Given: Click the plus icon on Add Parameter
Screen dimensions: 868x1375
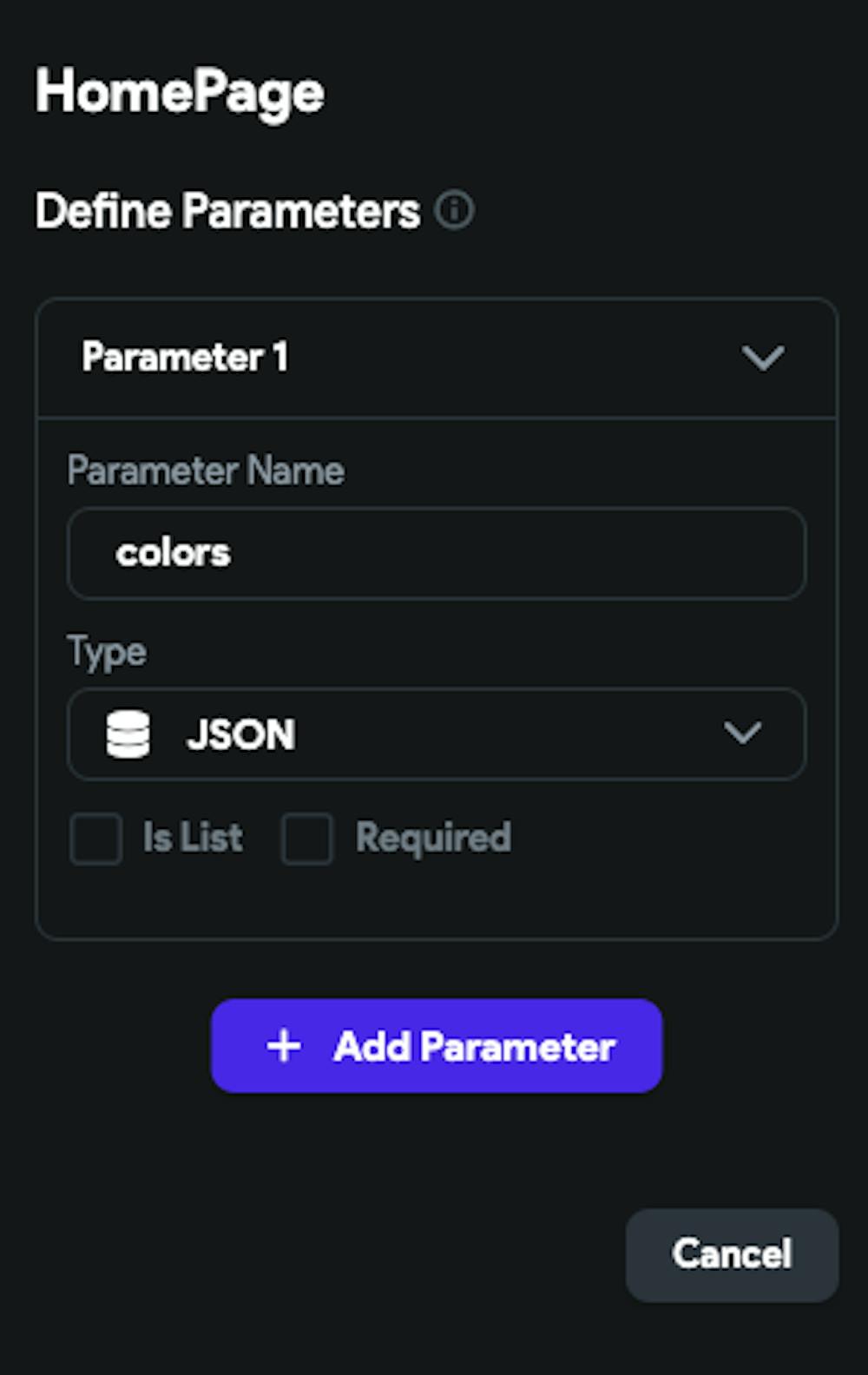Looking at the screenshot, I should coord(284,1046).
